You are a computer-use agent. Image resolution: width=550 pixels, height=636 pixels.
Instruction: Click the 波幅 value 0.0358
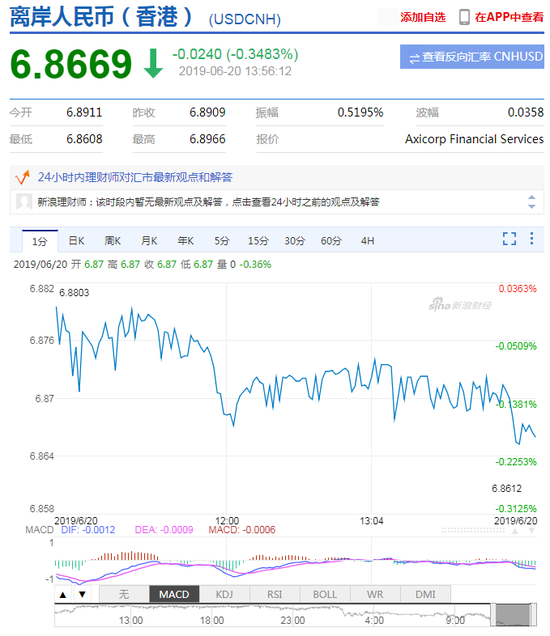point(526,112)
